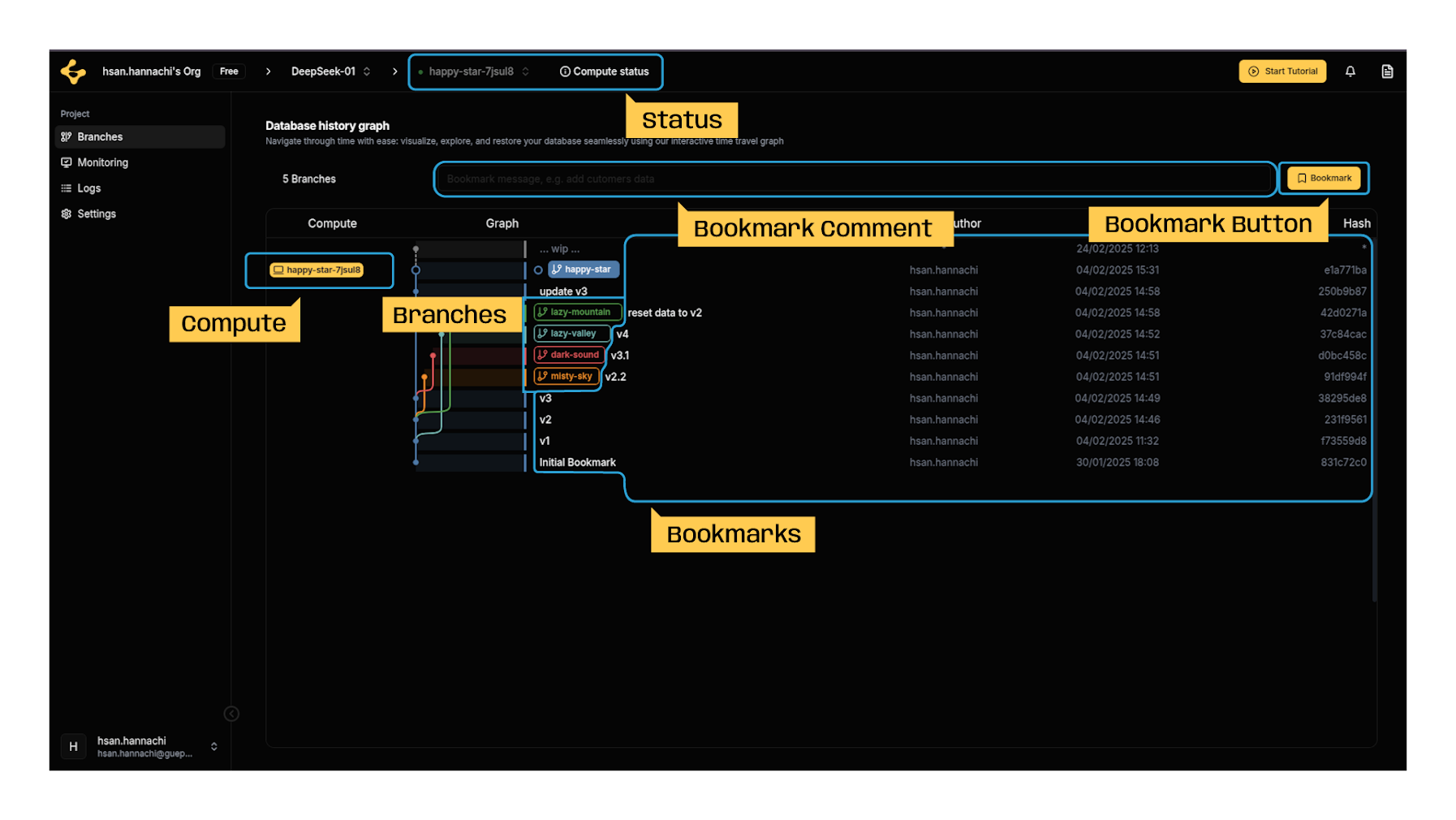Open the Monitoring sidebar item
The image size is (1456, 820).
140,162
